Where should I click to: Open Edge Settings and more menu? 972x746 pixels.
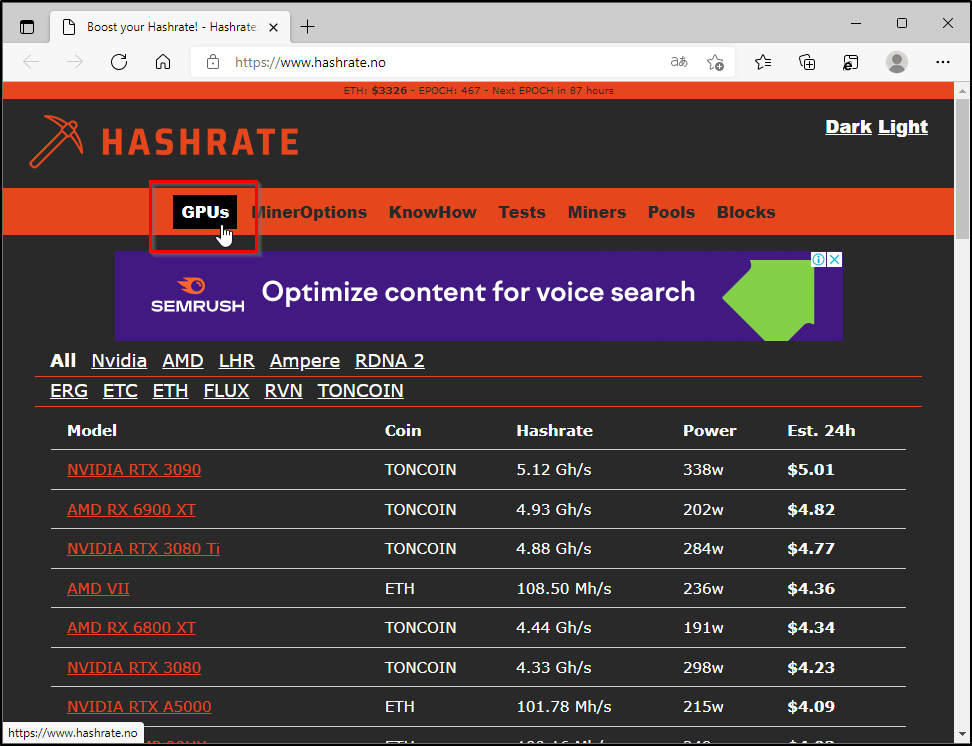point(943,62)
